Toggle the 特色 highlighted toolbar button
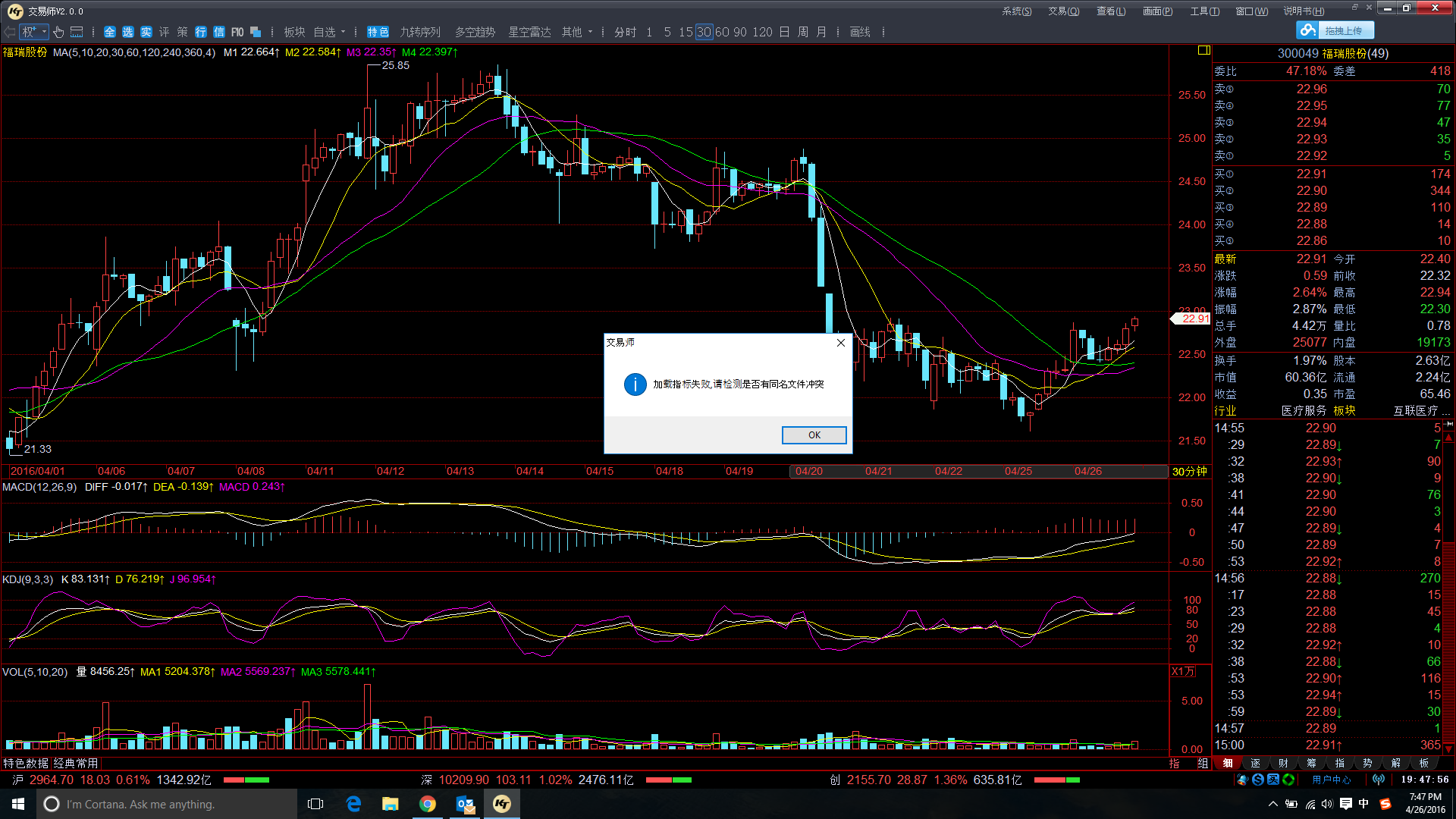1456x819 pixels. (378, 32)
